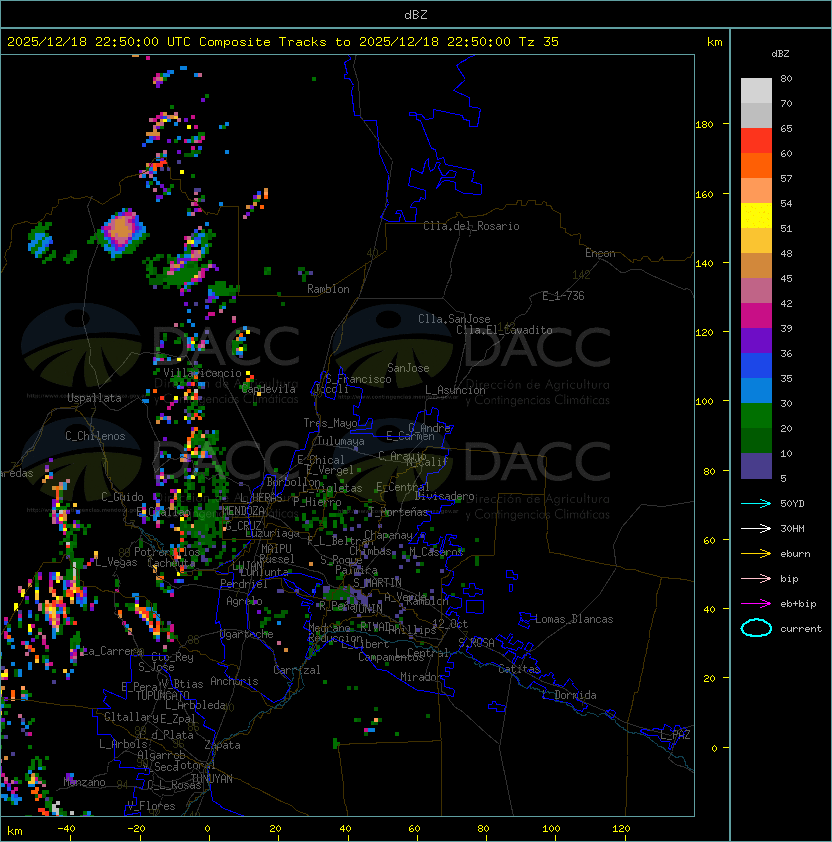Click the Potrerillos map label

(x=167, y=552)
